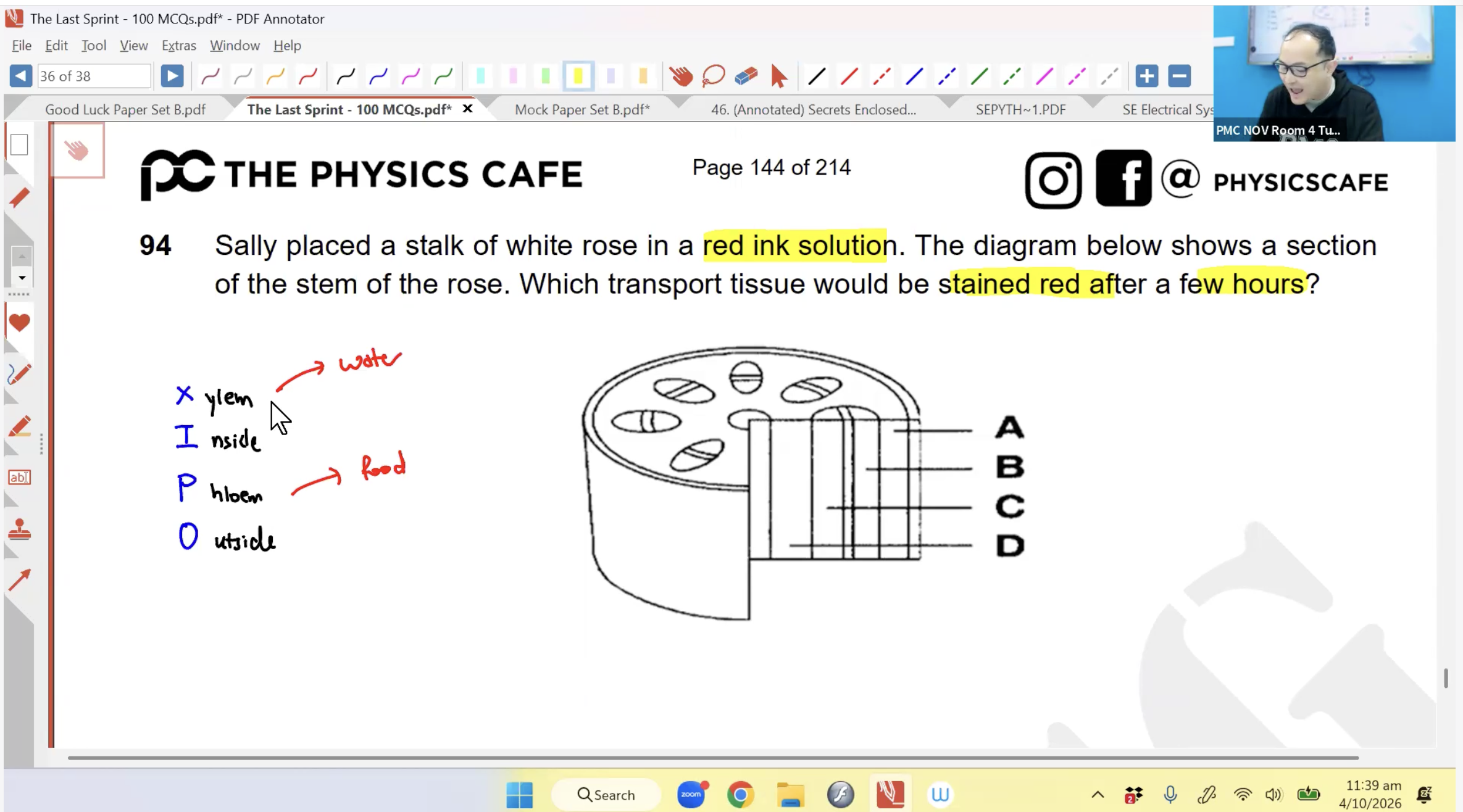Image resolution: width=1463 pixels, height=812 pixels.
Task: Open Zoom from the taskbar
Action: (x=691, y=795)
